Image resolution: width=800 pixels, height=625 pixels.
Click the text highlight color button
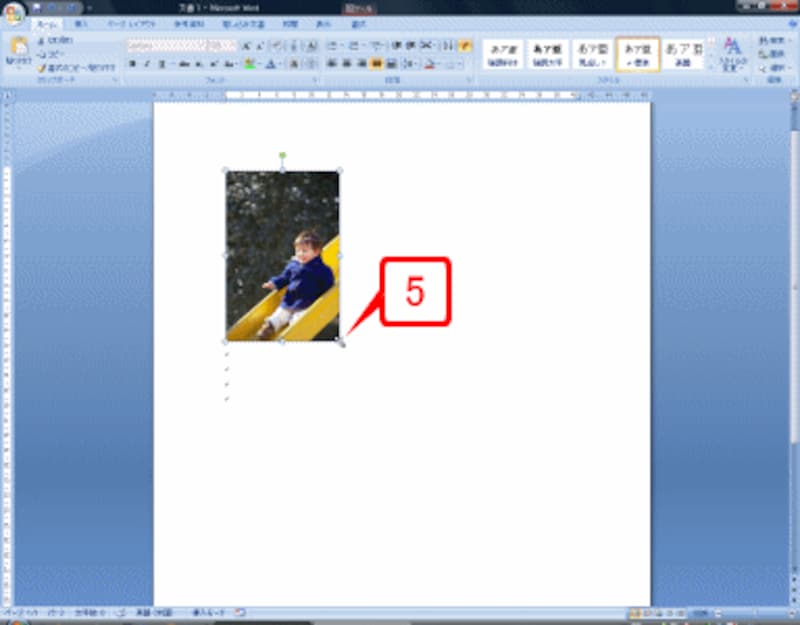[250, 63]
